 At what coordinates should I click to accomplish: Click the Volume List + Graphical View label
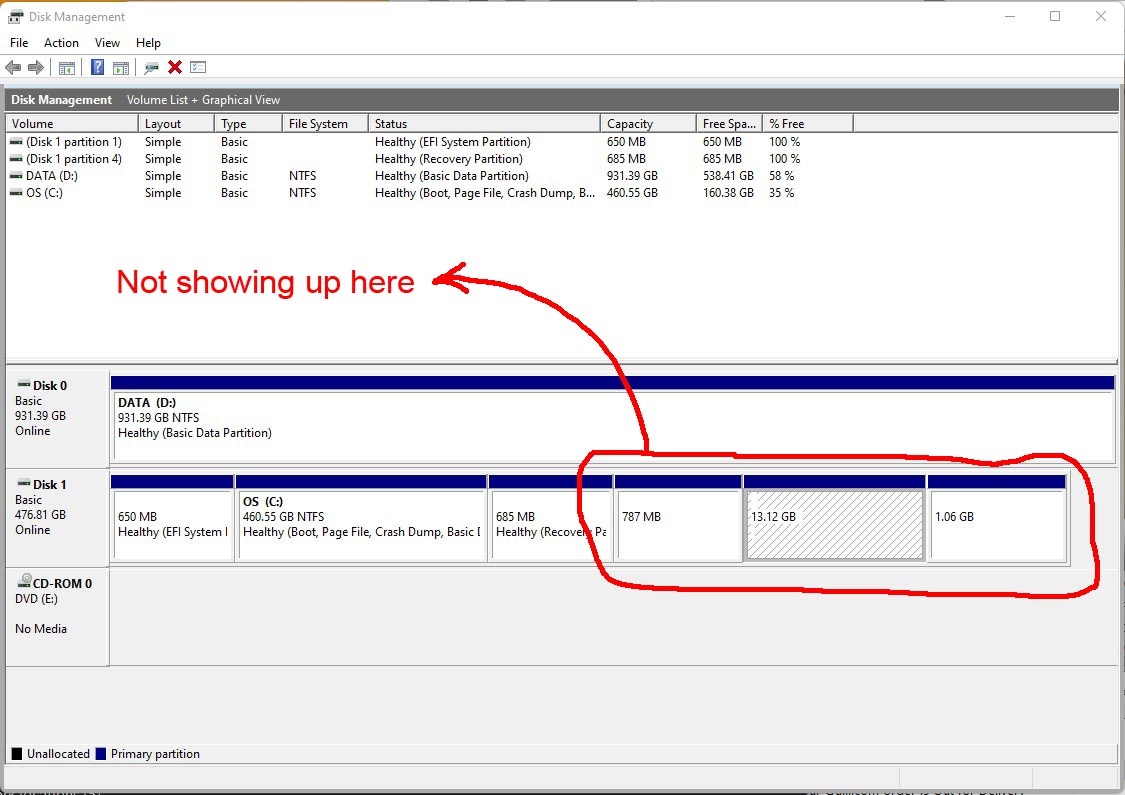[203, 100]
